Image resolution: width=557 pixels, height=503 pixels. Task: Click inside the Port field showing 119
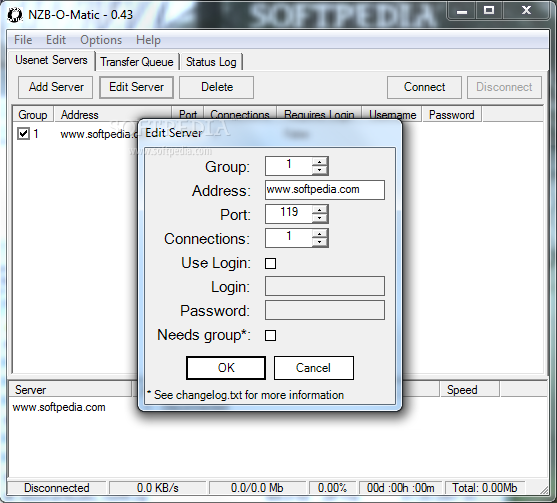289,214
